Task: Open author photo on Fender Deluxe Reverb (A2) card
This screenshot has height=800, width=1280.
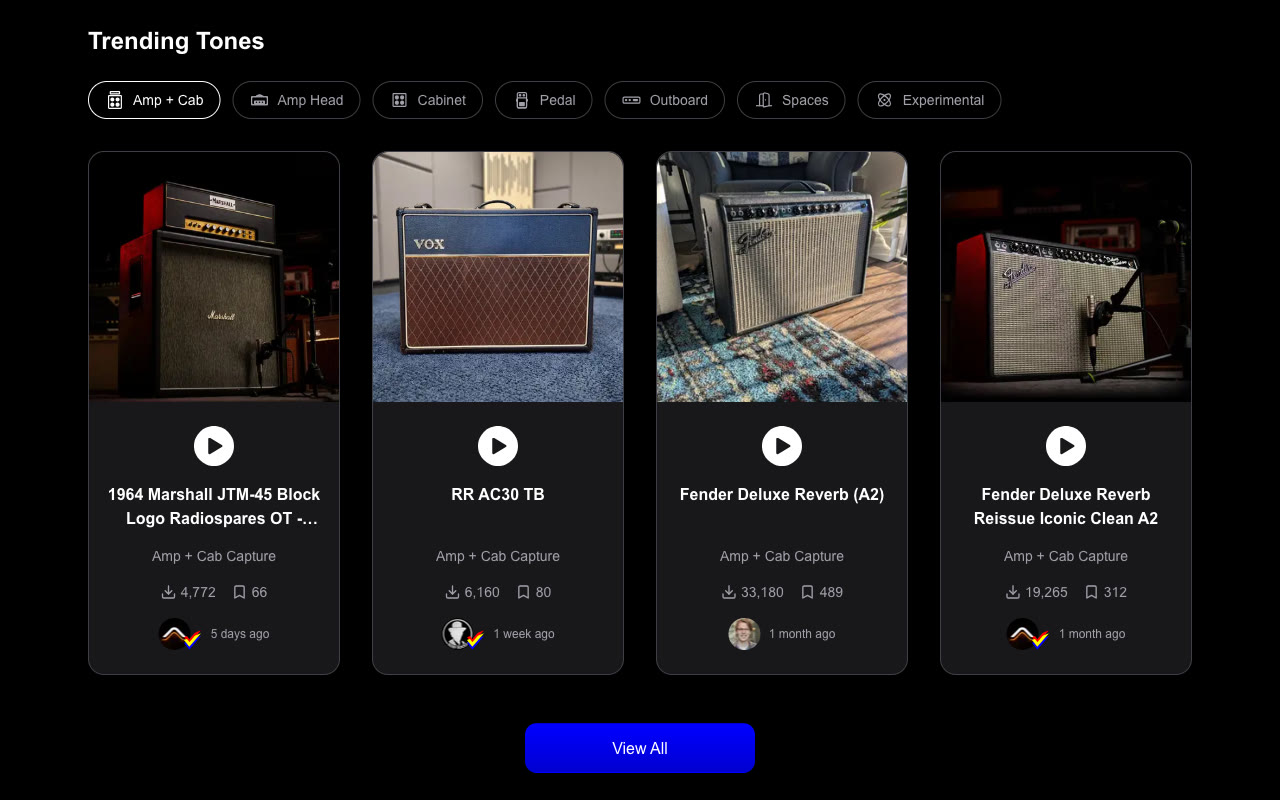Action: [744, 634]
